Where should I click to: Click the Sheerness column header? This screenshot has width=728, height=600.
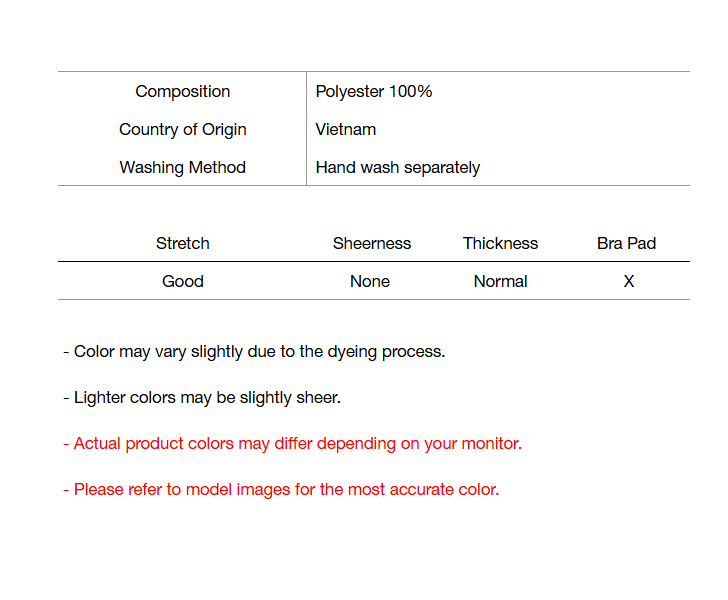372,243
